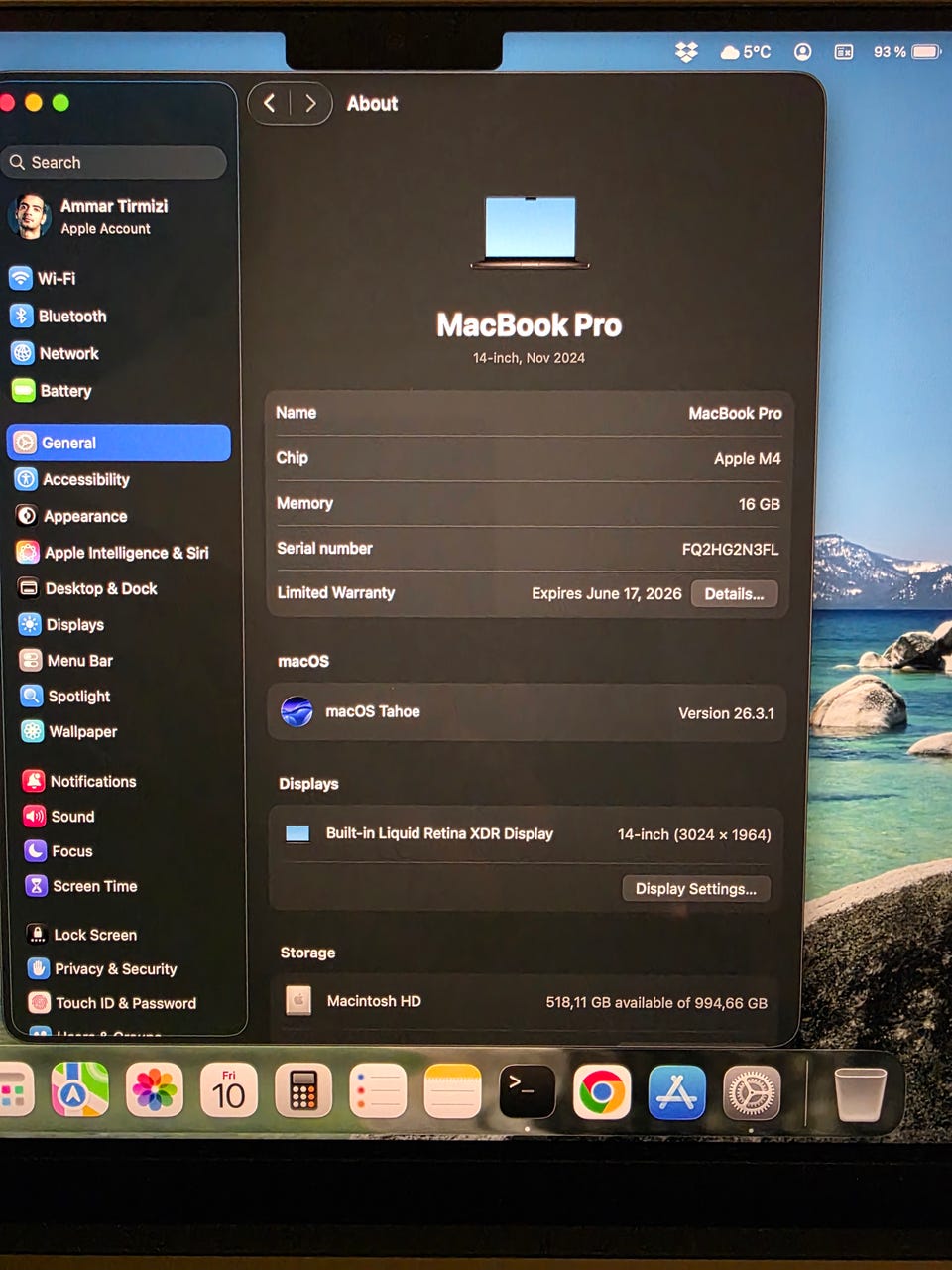Click the 93% battery indicator

point(906,51)
